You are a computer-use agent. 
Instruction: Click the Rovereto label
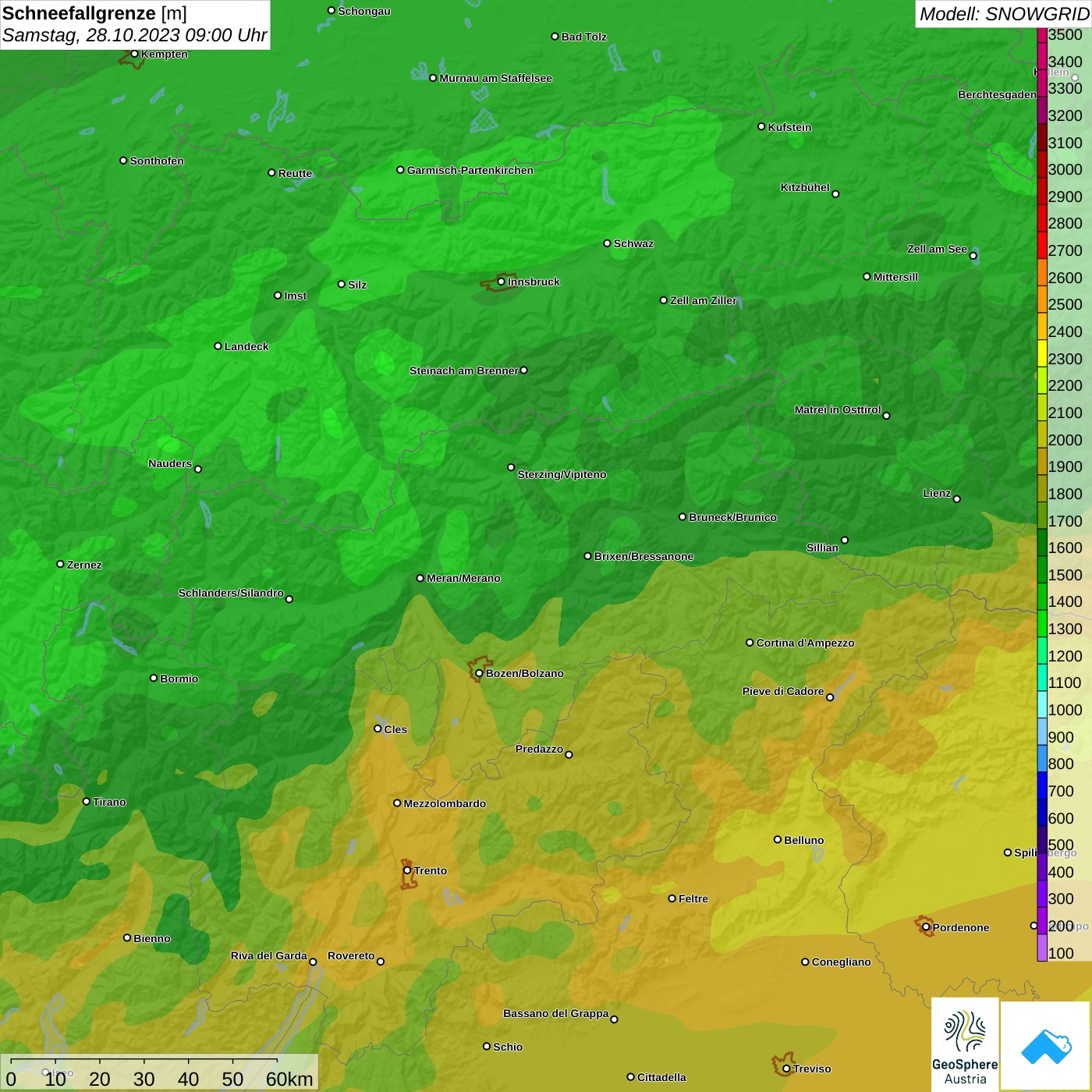click(351, 955)
